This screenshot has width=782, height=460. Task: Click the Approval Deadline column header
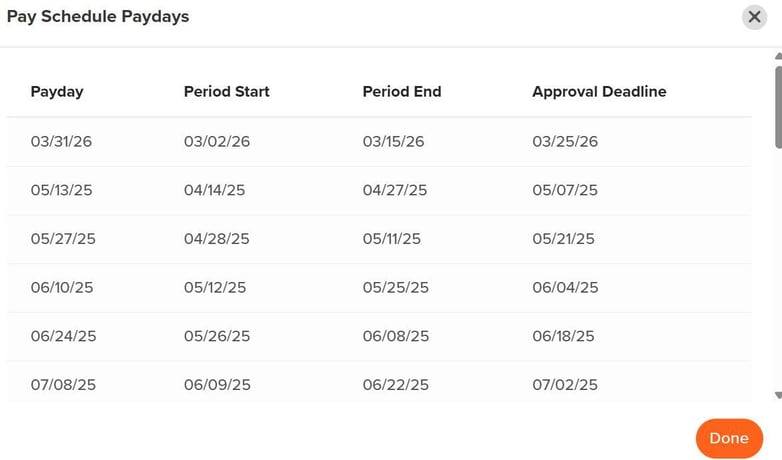(x=598, y=91)
